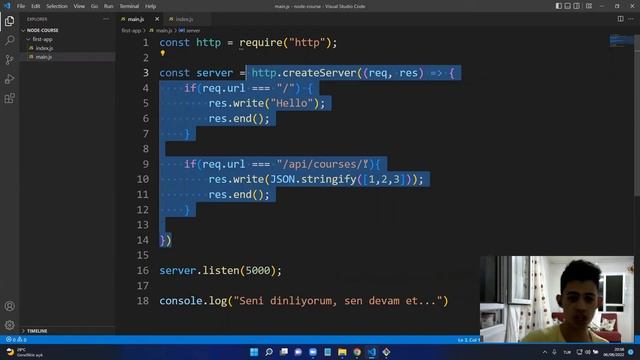This screenshot has height=360, width=640.
Task: Click the network and volume tray icons
Action: (588, 352)
